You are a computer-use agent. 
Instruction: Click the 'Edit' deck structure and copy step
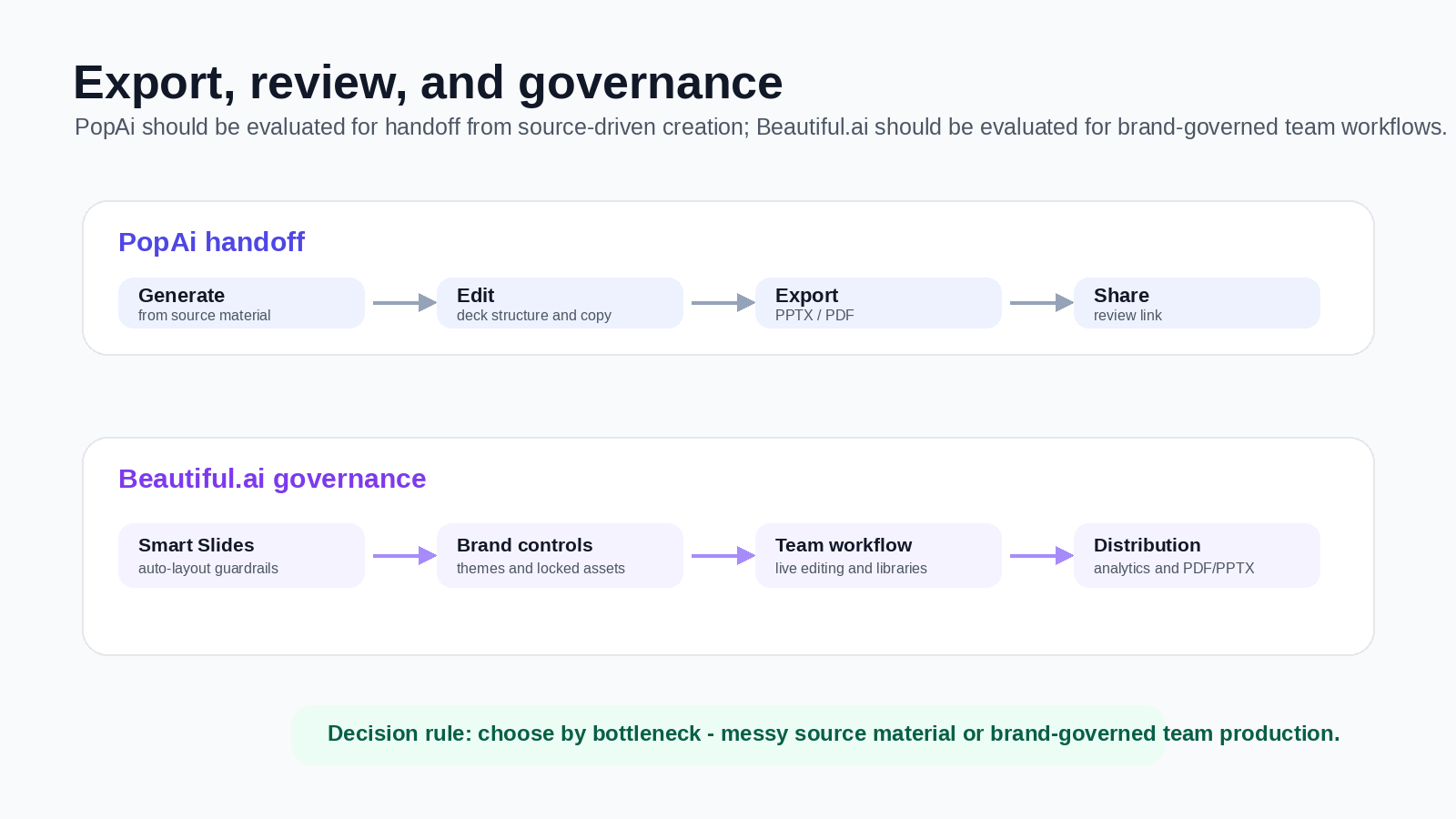tap(560, 303)
